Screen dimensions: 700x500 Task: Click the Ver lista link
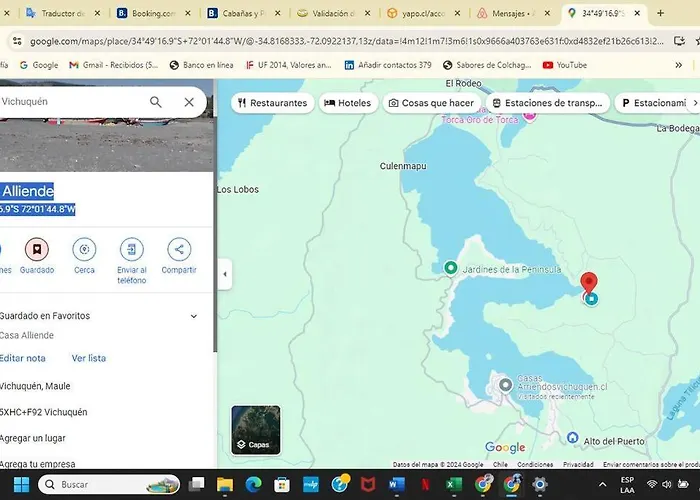point(89,358)
